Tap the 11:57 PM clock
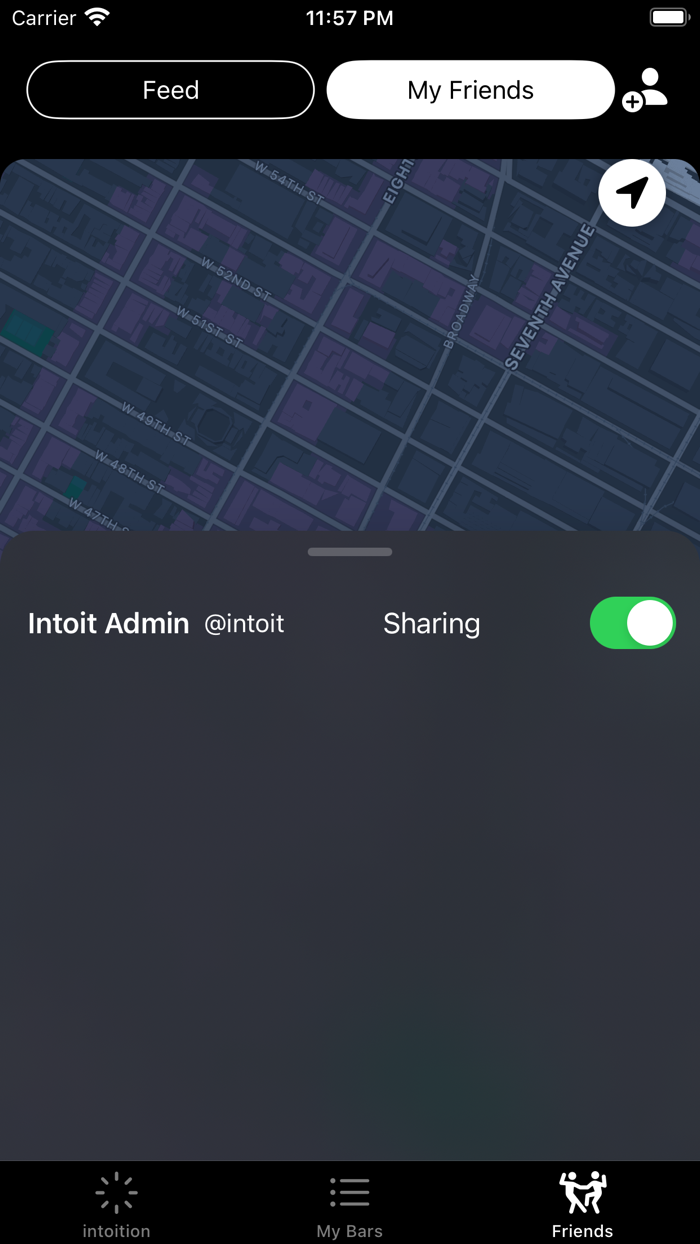The width and height of the screenshot is (700, 1244). coord(349,18)
